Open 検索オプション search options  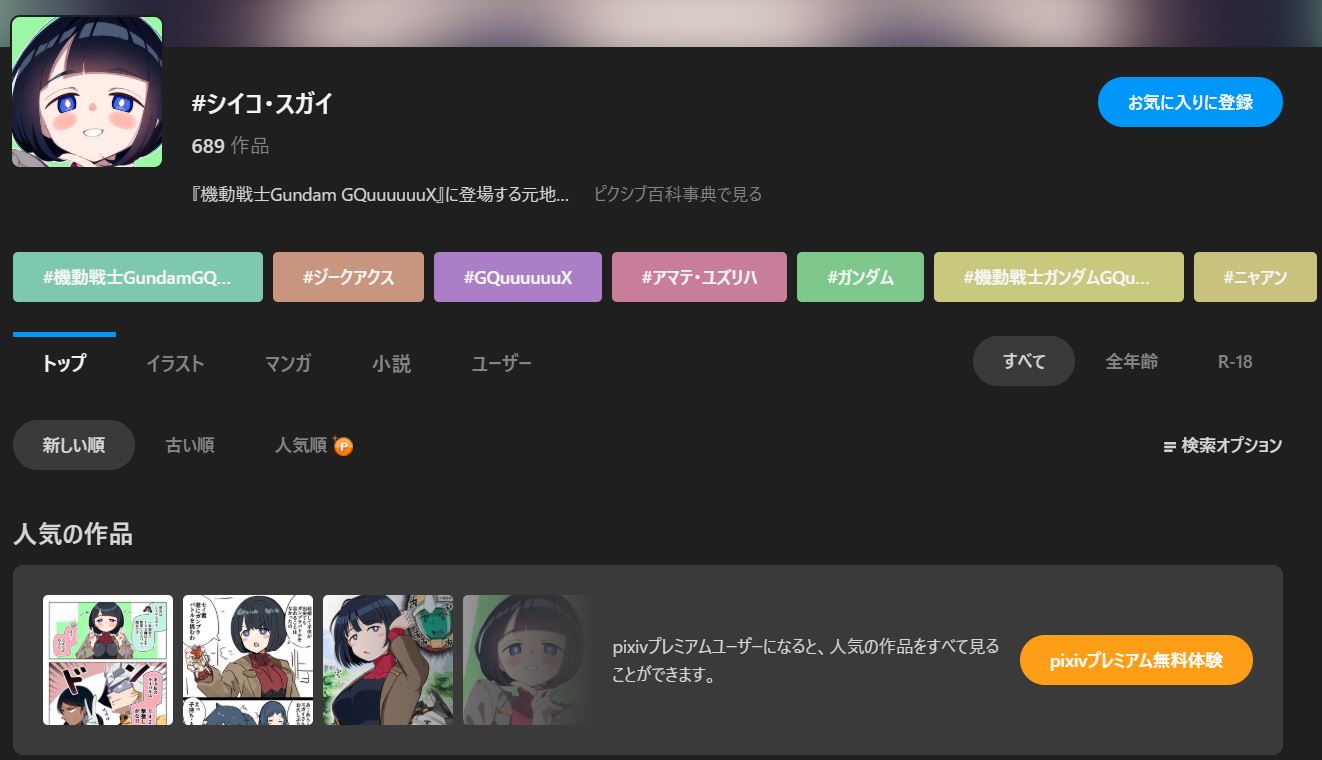pyautogui.click(x=1223, y=445)
